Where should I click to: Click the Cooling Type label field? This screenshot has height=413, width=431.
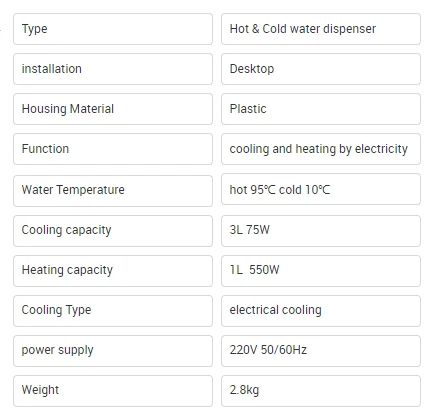(113, 310)
